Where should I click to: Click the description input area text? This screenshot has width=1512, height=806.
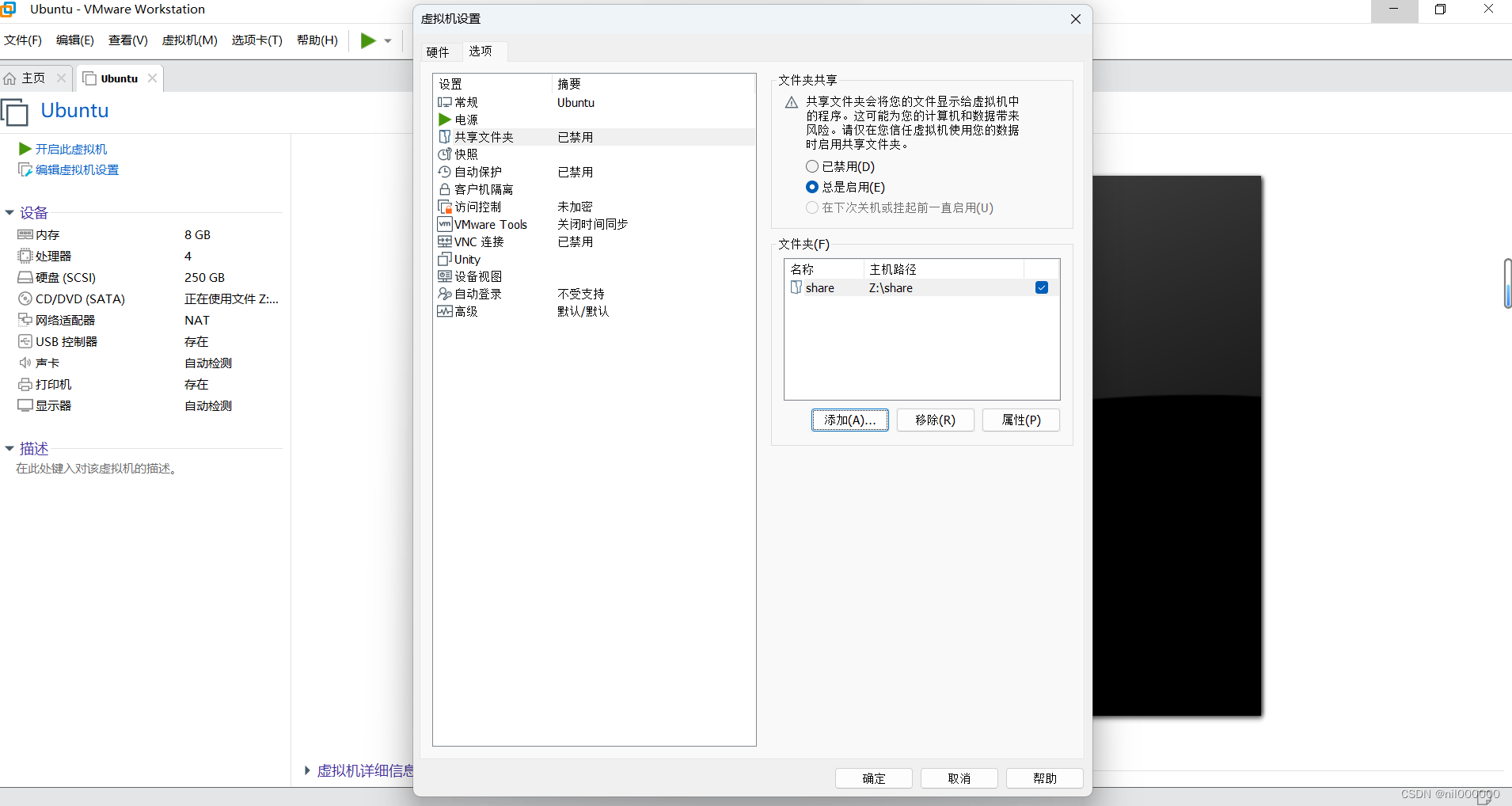[x=98, y=469]
